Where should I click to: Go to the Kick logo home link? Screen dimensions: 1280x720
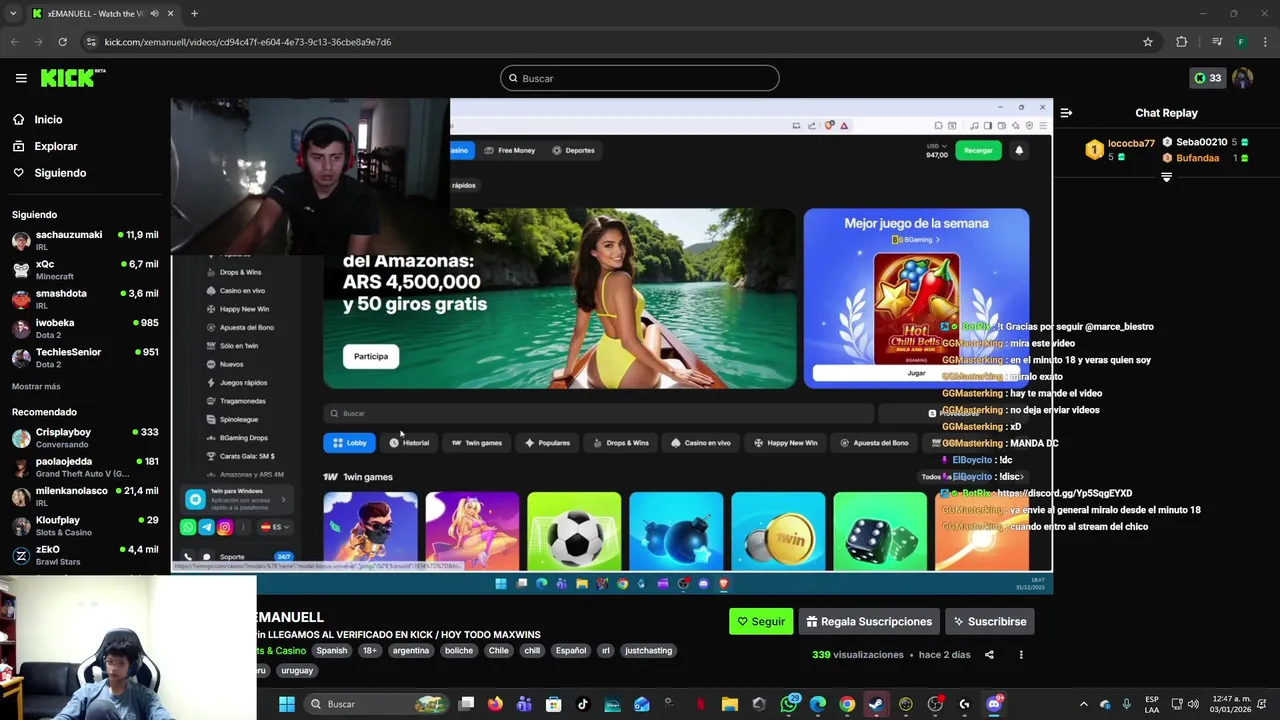point(72,78)
